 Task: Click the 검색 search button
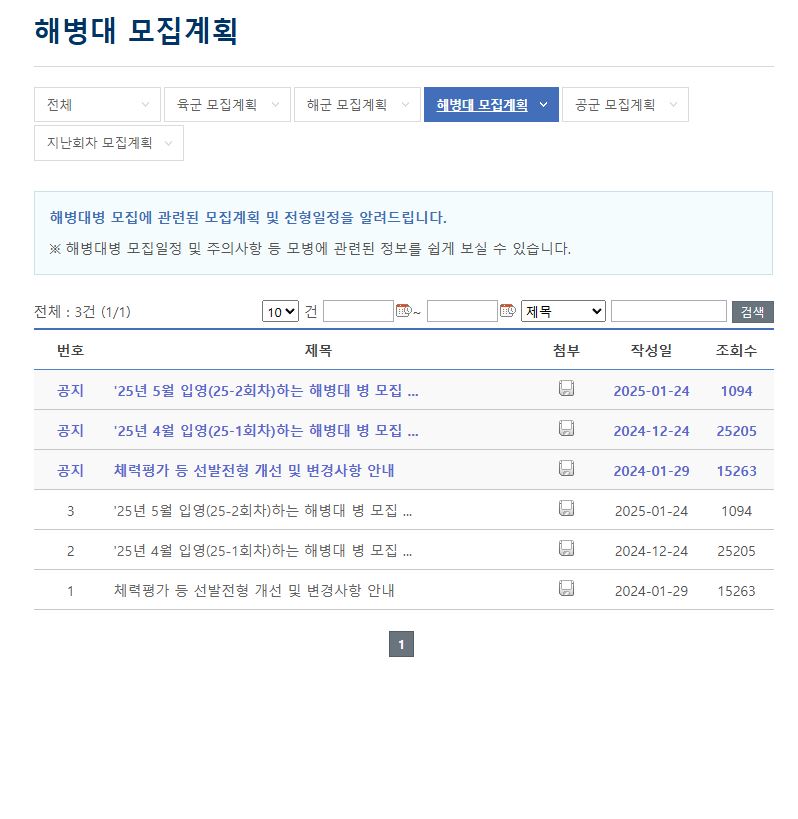pyautogui.click(x=753, y=312)
